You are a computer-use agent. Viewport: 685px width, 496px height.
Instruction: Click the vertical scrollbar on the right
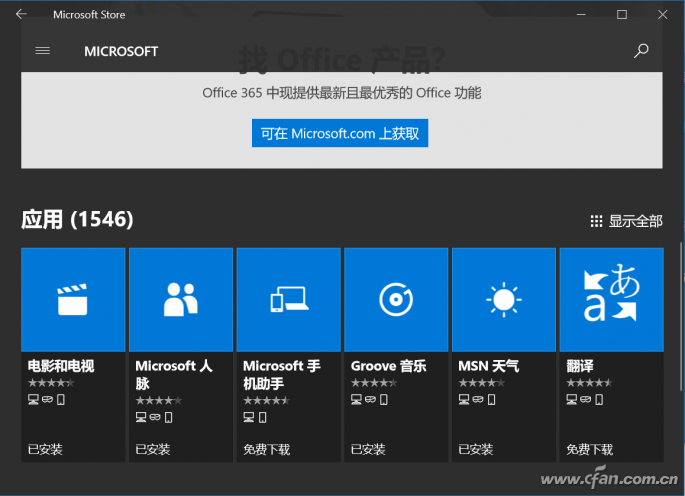pyautogui.click(x=681, y=316)
